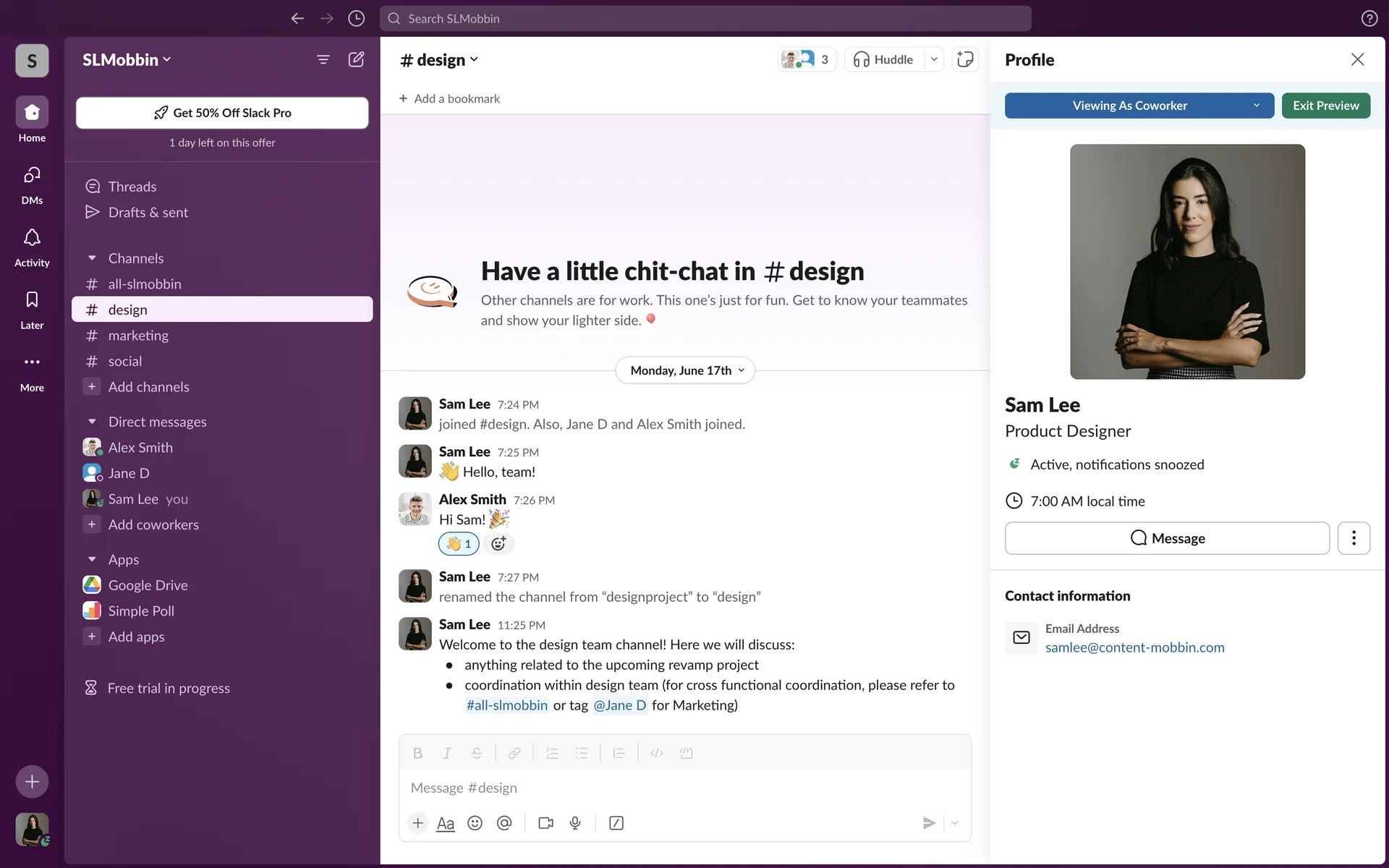Expand the Viewing As Coworker dropdown

tap(1257, 106)
